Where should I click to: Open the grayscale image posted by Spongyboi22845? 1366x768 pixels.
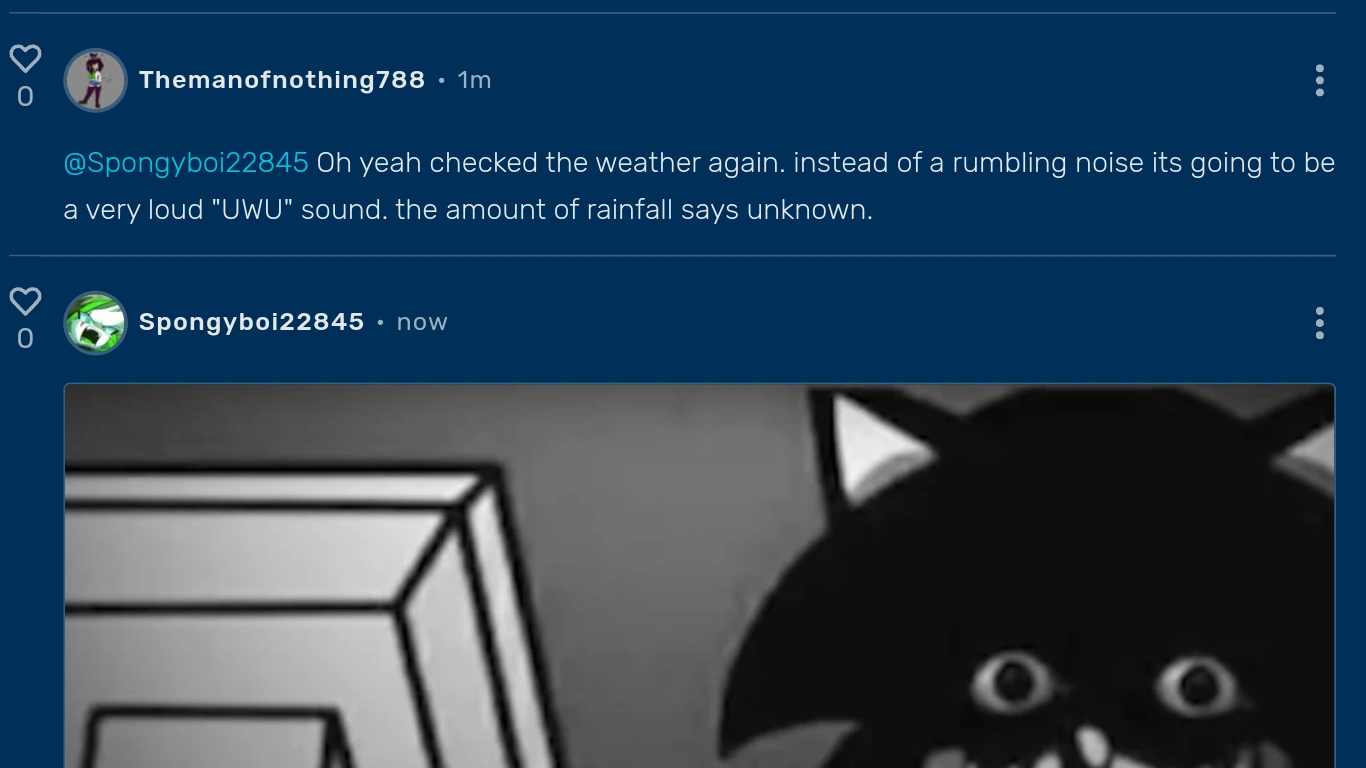[699, 576]
